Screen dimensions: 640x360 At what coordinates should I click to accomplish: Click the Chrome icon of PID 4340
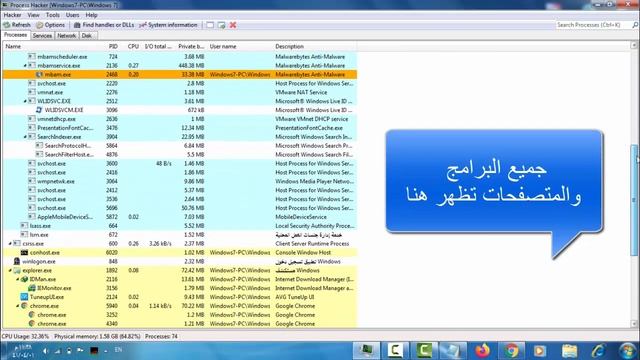(x=31, y=324)
